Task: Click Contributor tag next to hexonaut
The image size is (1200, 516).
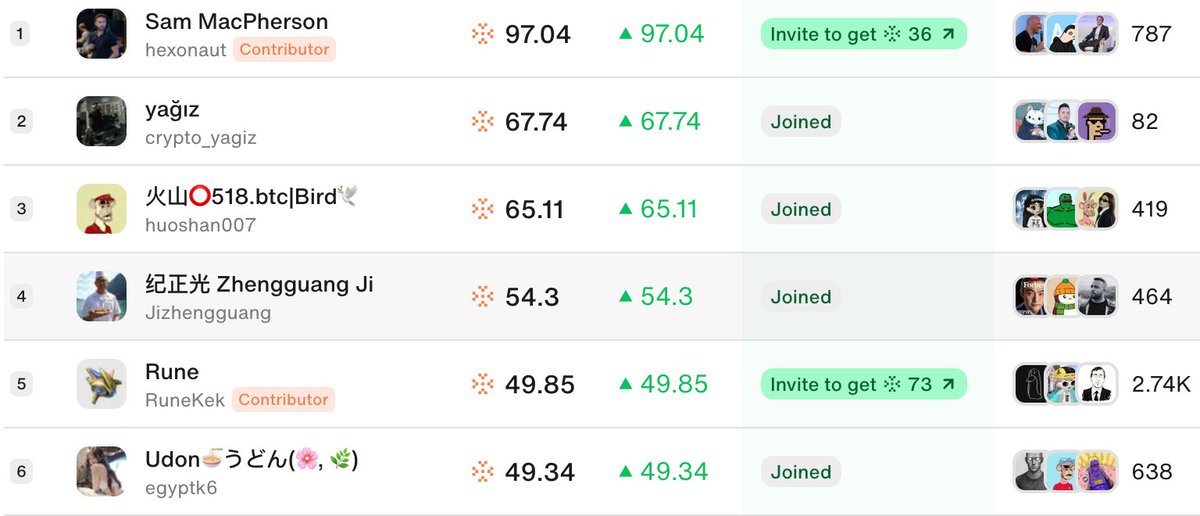Action: 284,49
